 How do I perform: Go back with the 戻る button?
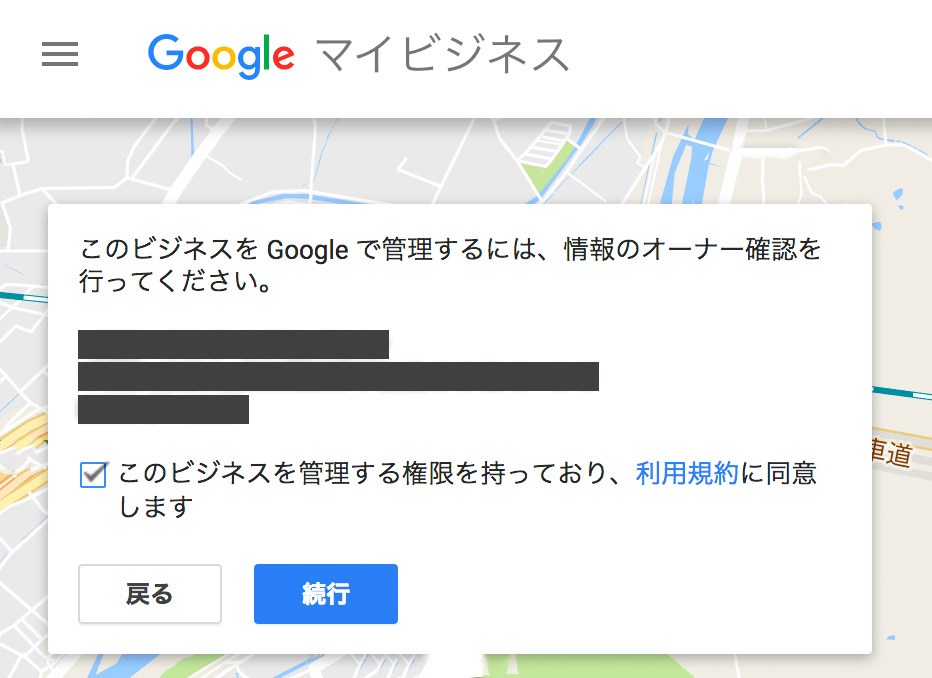(150, 594)
